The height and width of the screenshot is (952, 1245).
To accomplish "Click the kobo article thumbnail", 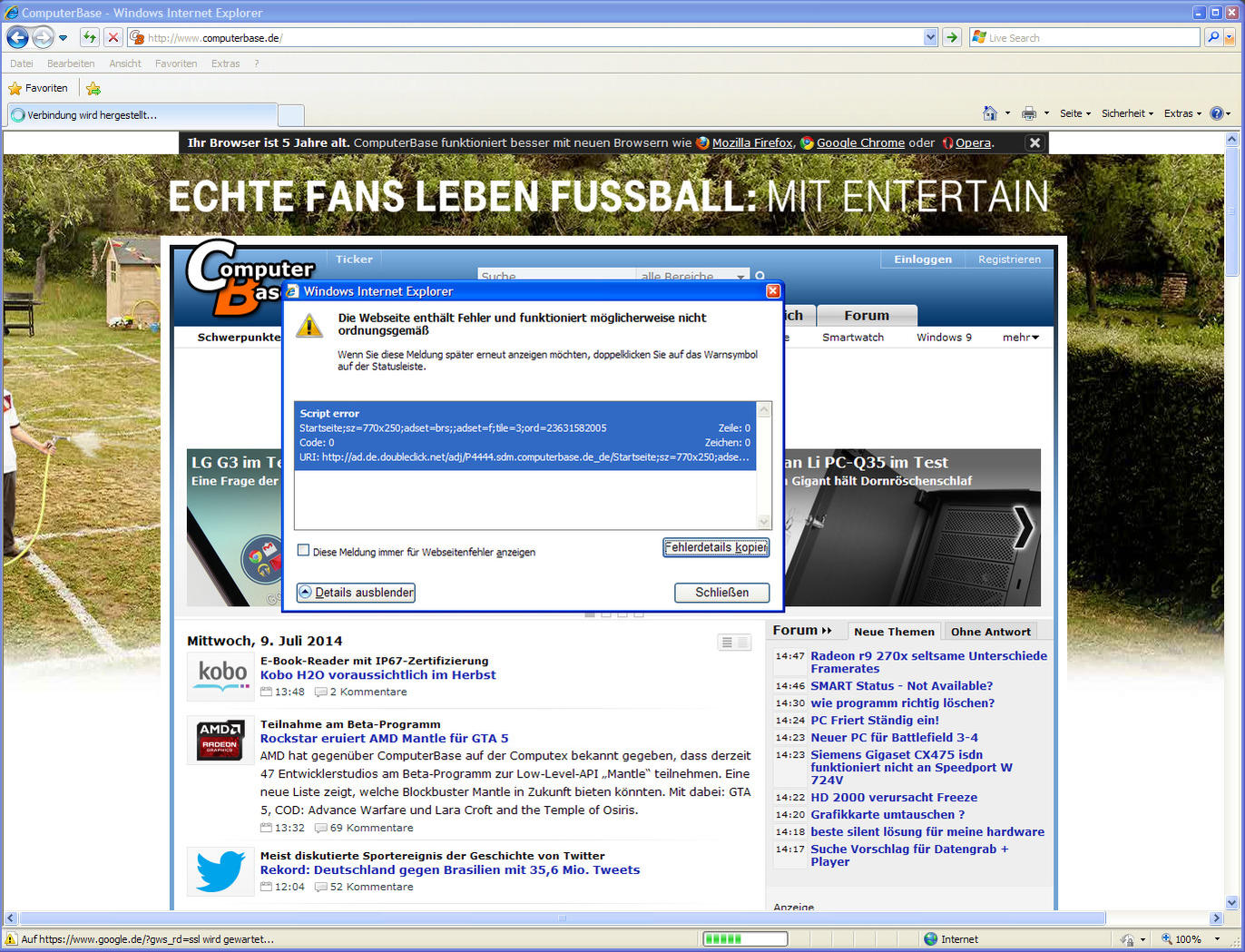I will click(x=222, y=676).
